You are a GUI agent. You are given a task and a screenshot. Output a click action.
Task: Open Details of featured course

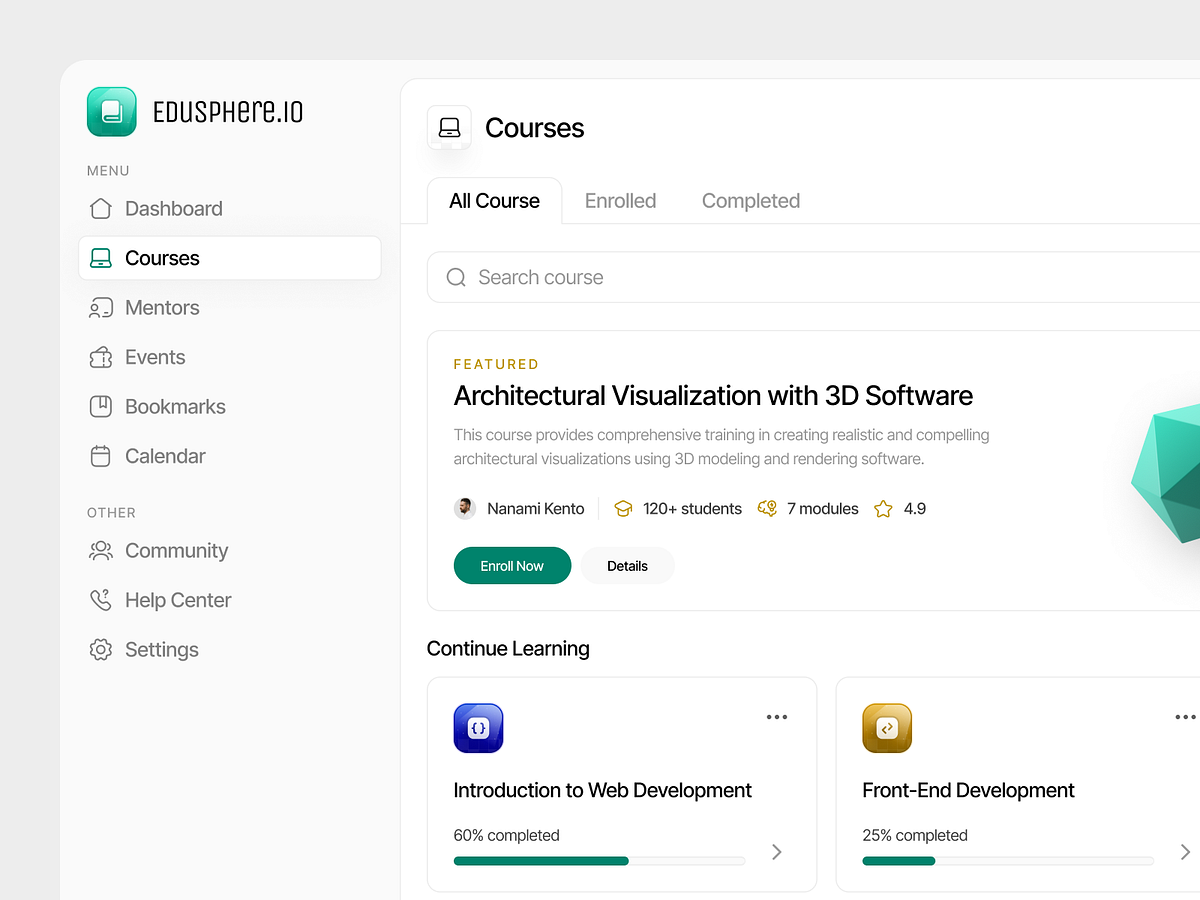(x=627, y=566)
